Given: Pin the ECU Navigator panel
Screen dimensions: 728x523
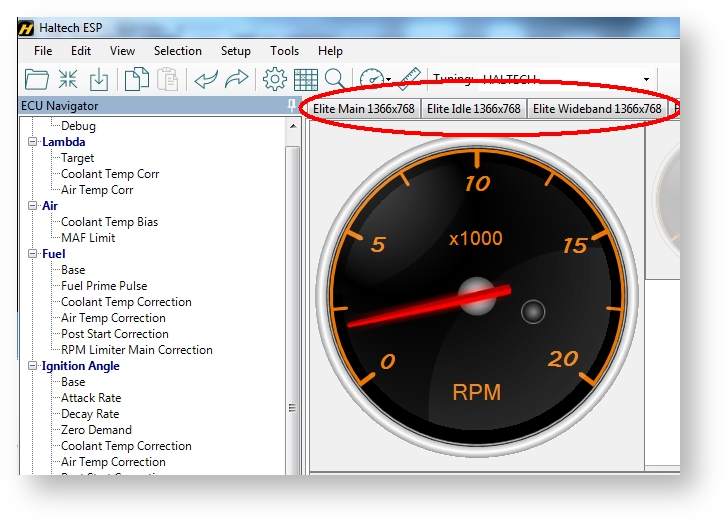Looking at the screenshot, I should coord(291,105).
